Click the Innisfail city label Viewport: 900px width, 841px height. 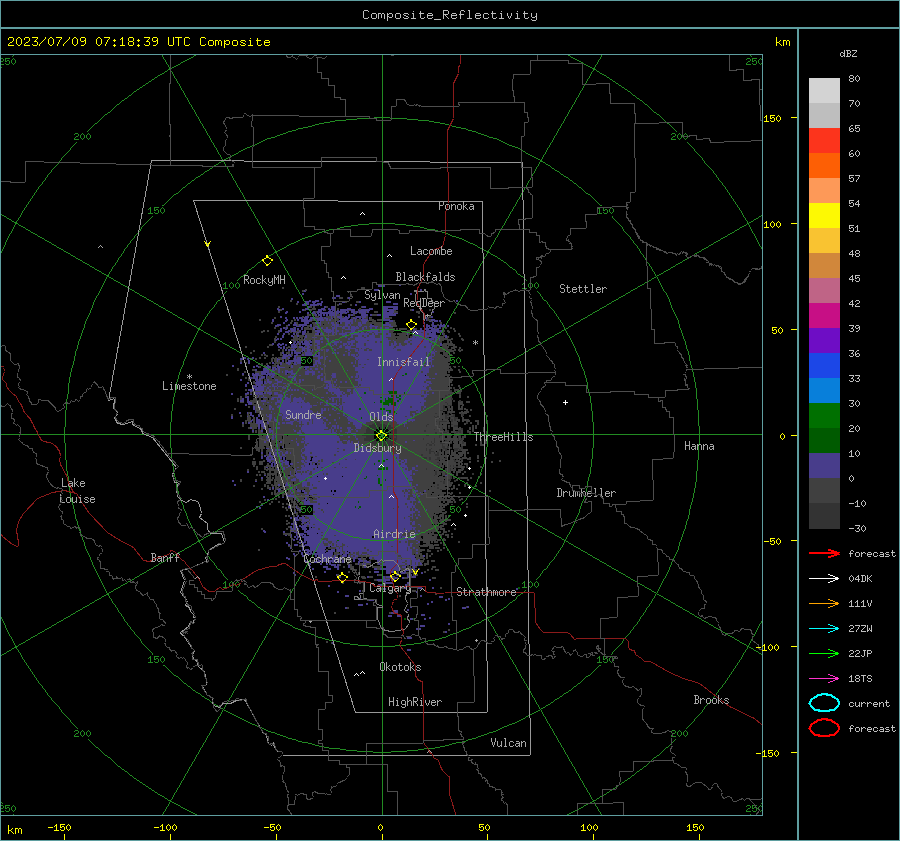(404, 362)
